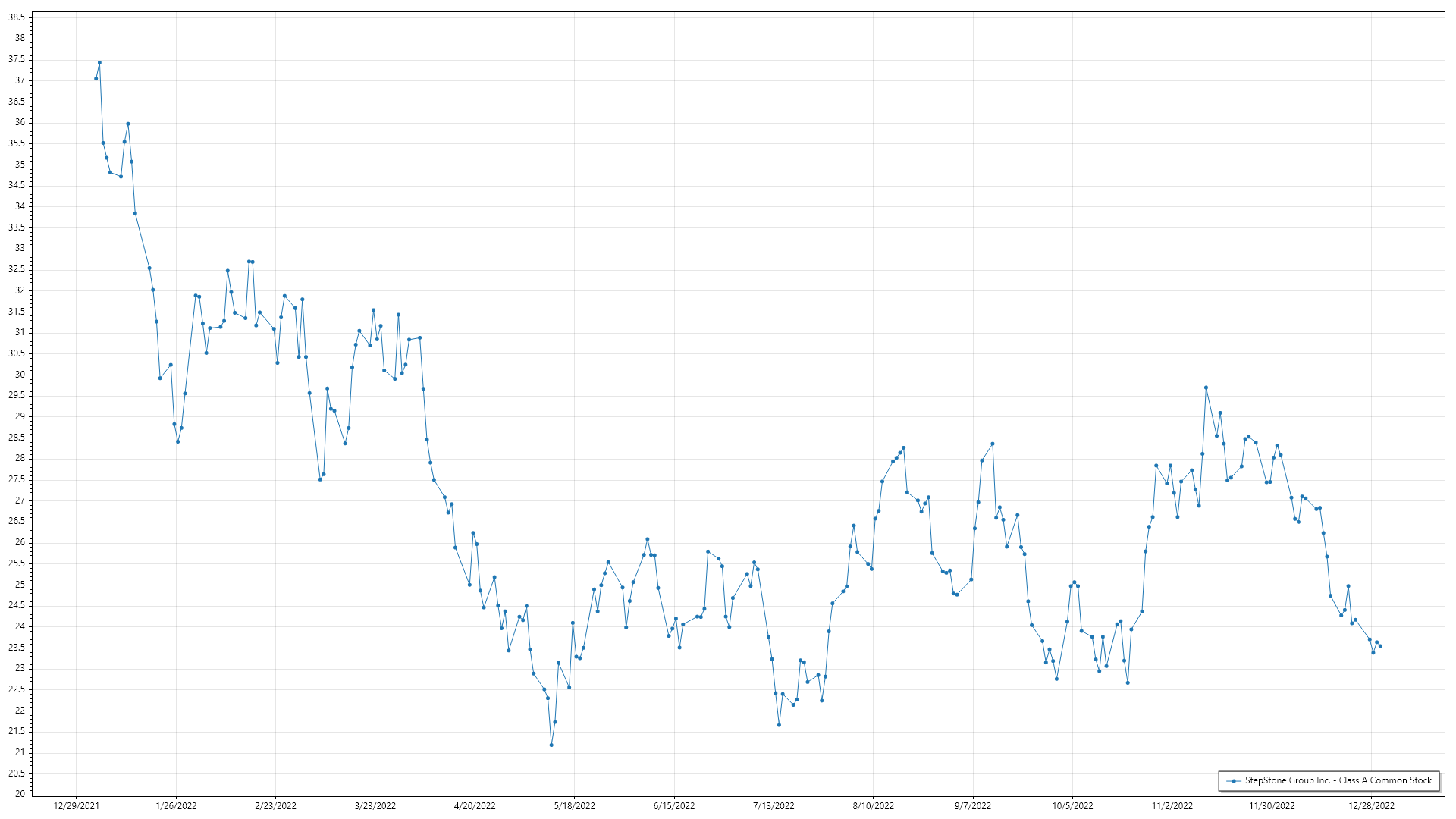1456x819 pixels.
Task: Click the 11/2/2022 x-axis date label
Action: click(x=1172, y=806)
